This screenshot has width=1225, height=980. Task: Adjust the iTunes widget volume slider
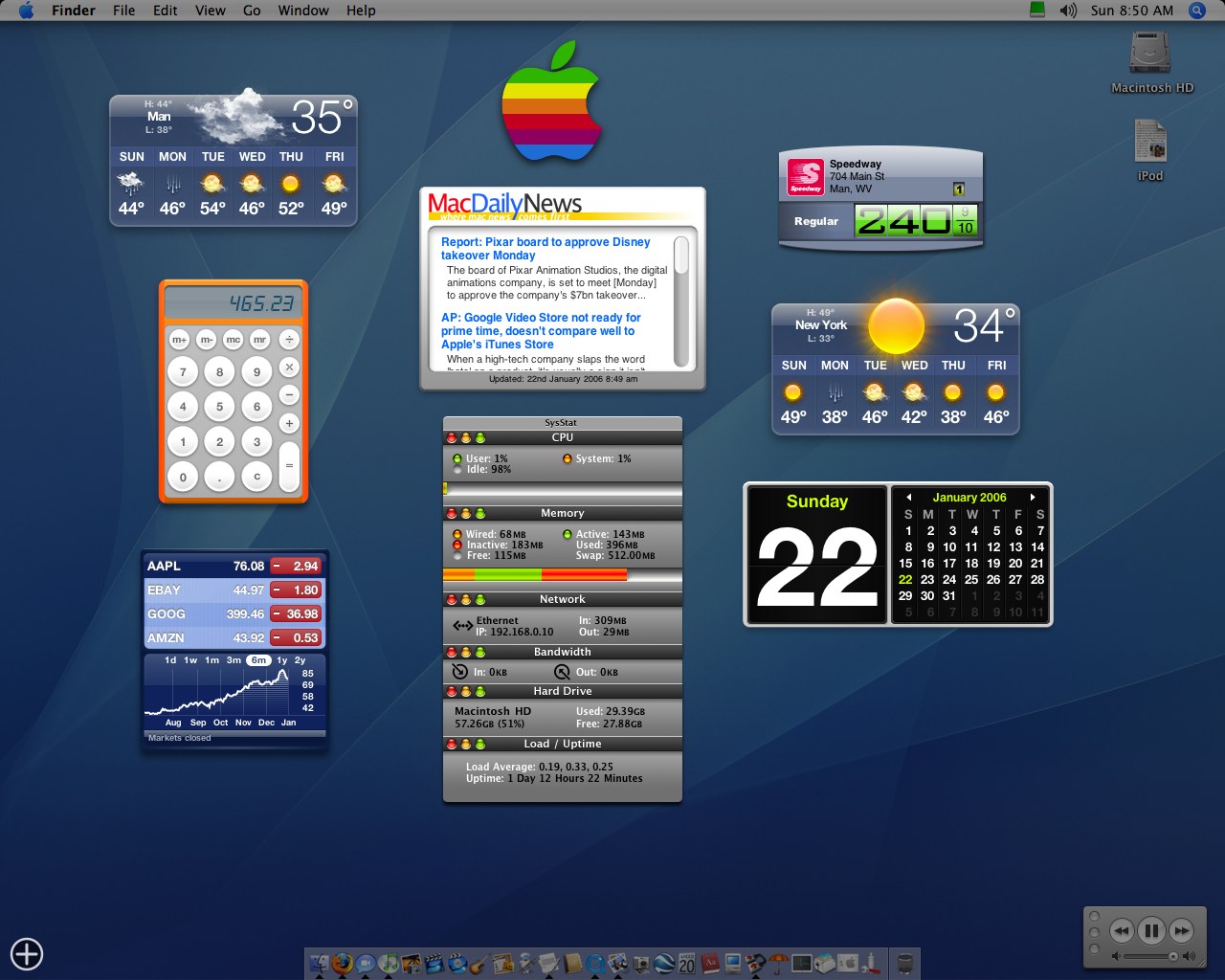point(1152,956)
